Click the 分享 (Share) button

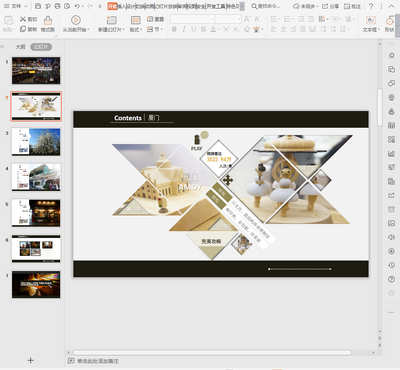[330, 6]
